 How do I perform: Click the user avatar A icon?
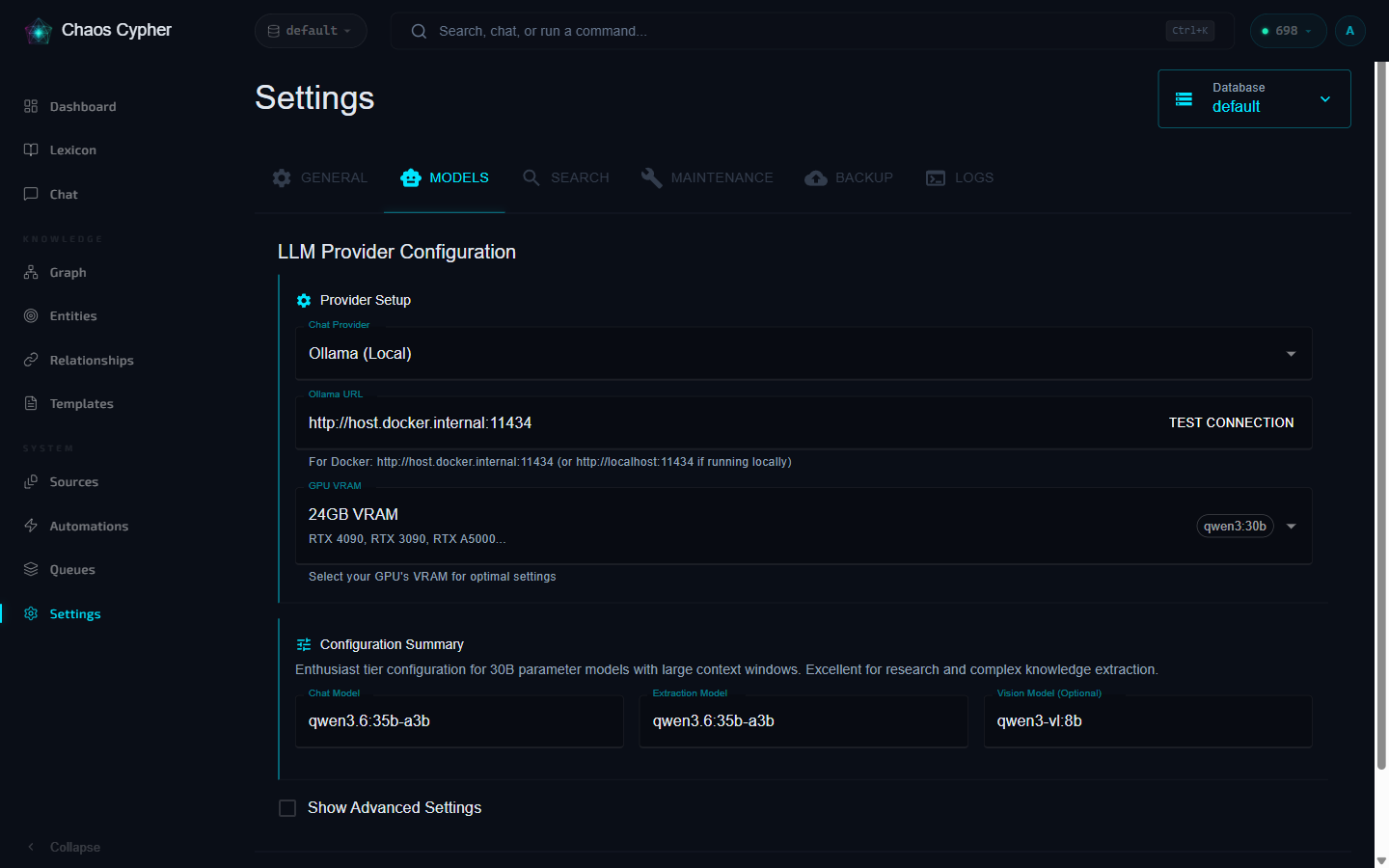[x=1350, y=31]
